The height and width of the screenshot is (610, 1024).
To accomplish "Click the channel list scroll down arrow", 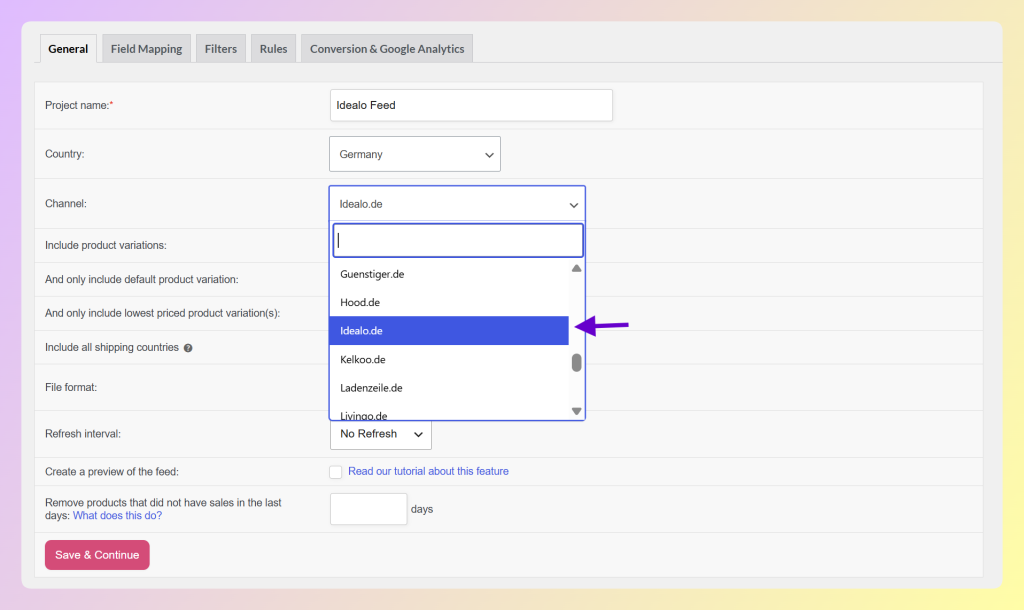I will pyautogui.click(x=576, y=411).
